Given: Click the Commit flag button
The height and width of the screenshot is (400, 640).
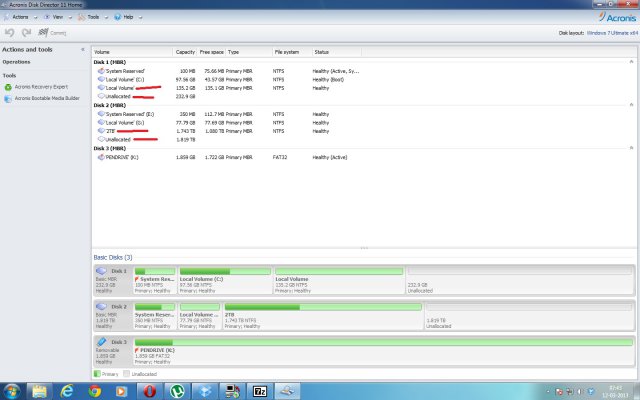Looking at the screenshot, I should point(52,33).
